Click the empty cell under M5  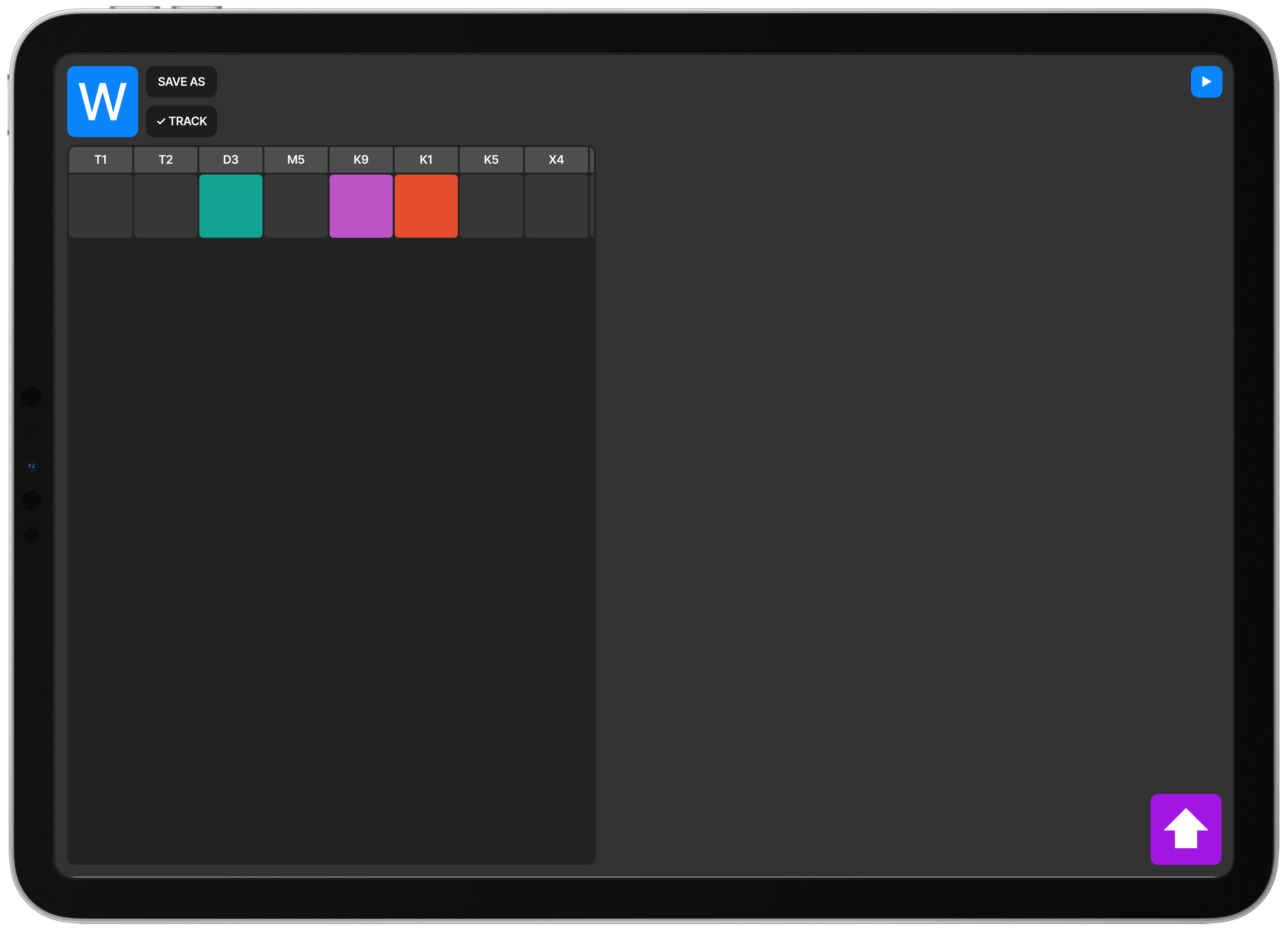point(296,206)
